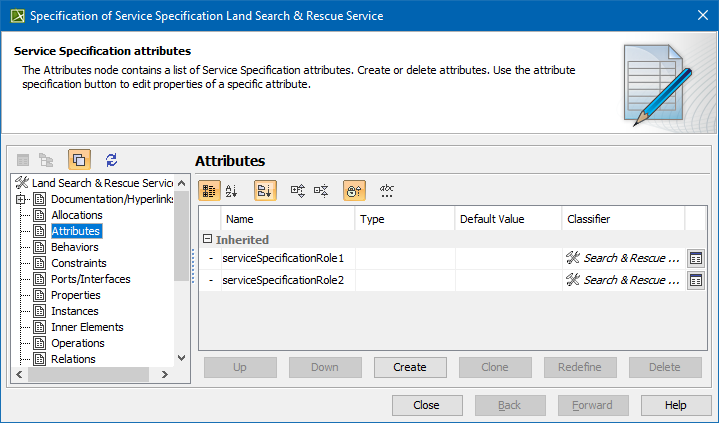Click the collapse all rows icon
The image size is (719, 423).
321,190
